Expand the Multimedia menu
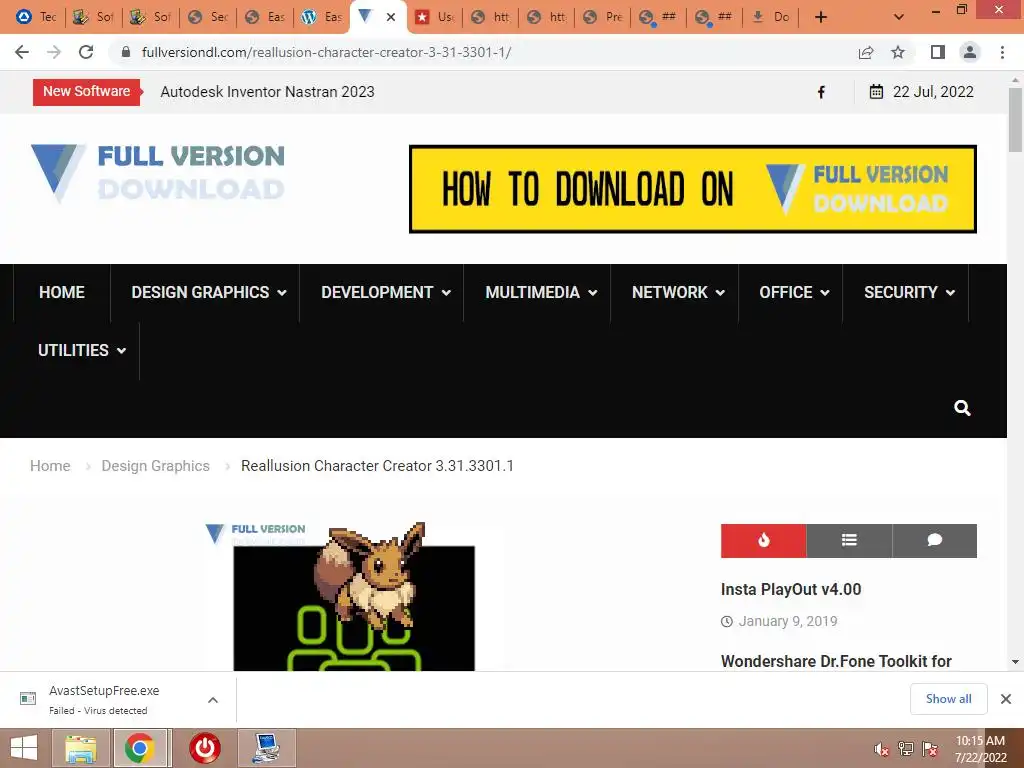The width and height of the screenshot is (1024, 768). pyautogui.click(x=541, y=292)
